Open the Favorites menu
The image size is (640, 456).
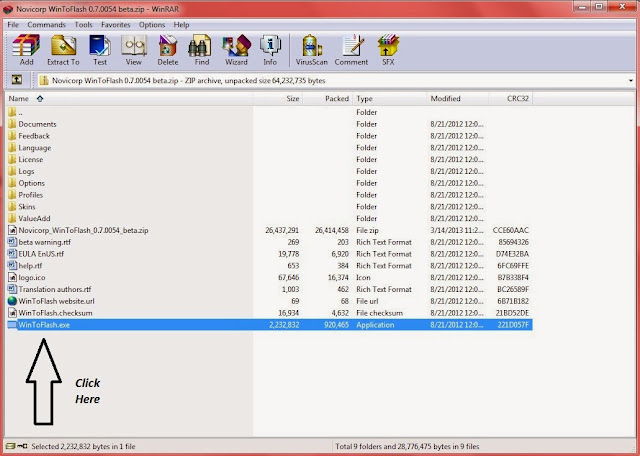[x=116, y=25]
